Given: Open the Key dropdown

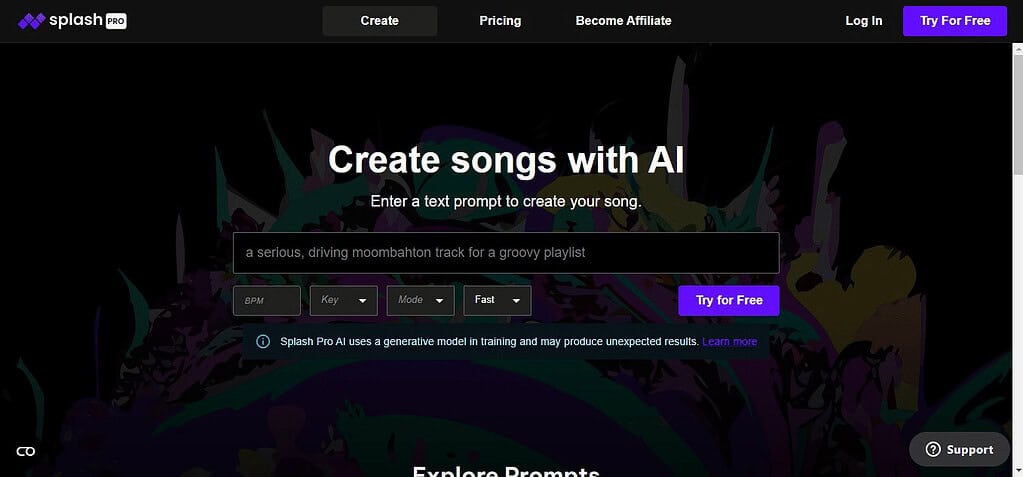Looking at the screenshot, I should point(344,300).
